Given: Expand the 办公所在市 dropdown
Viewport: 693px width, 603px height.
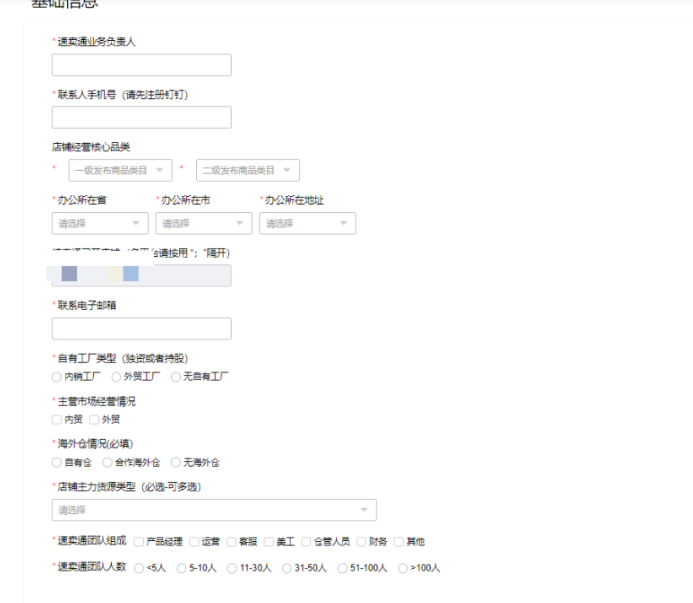Looking at the screenshot, I should click(x=203, y=224).
